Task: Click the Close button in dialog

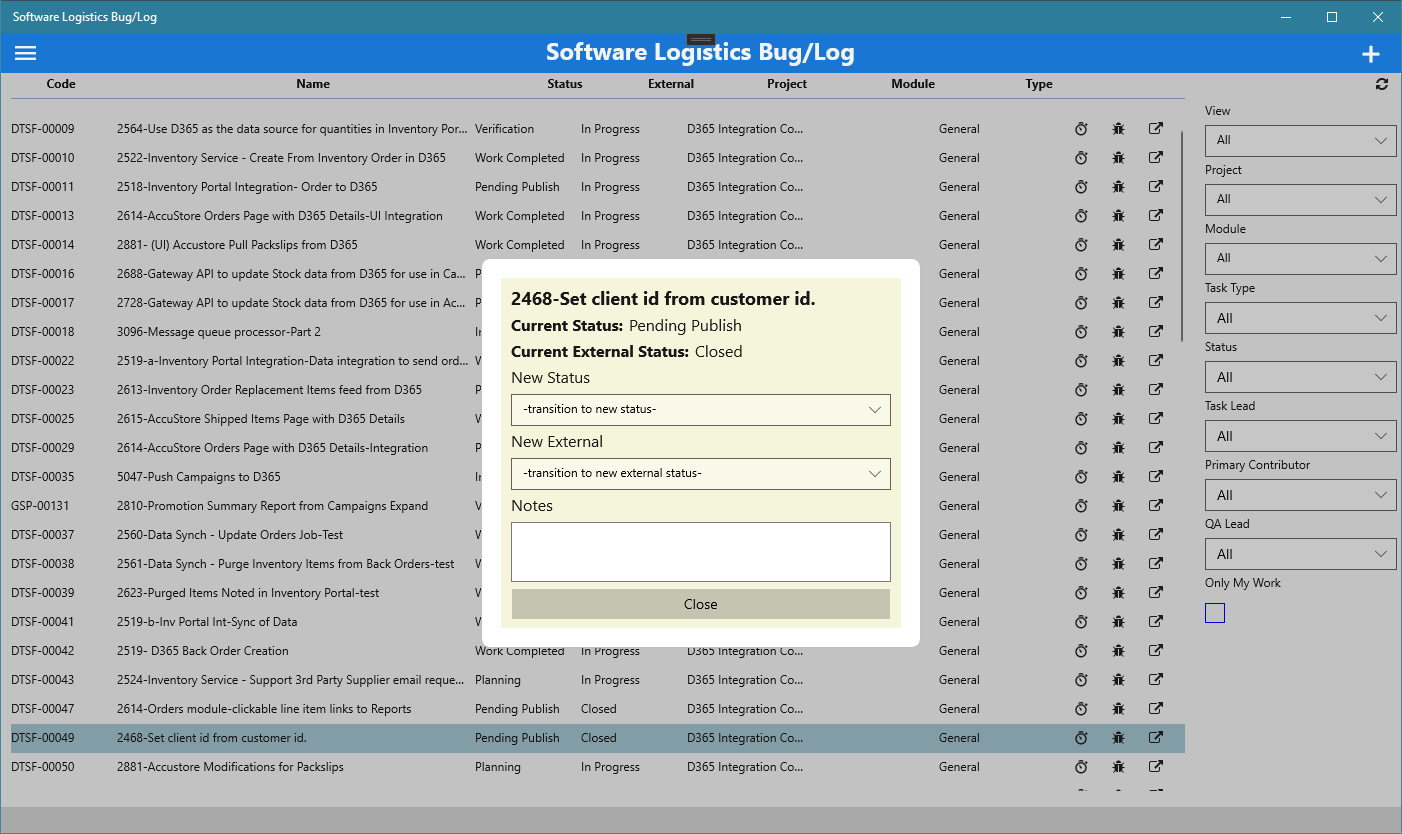Action: coord(701,604)
